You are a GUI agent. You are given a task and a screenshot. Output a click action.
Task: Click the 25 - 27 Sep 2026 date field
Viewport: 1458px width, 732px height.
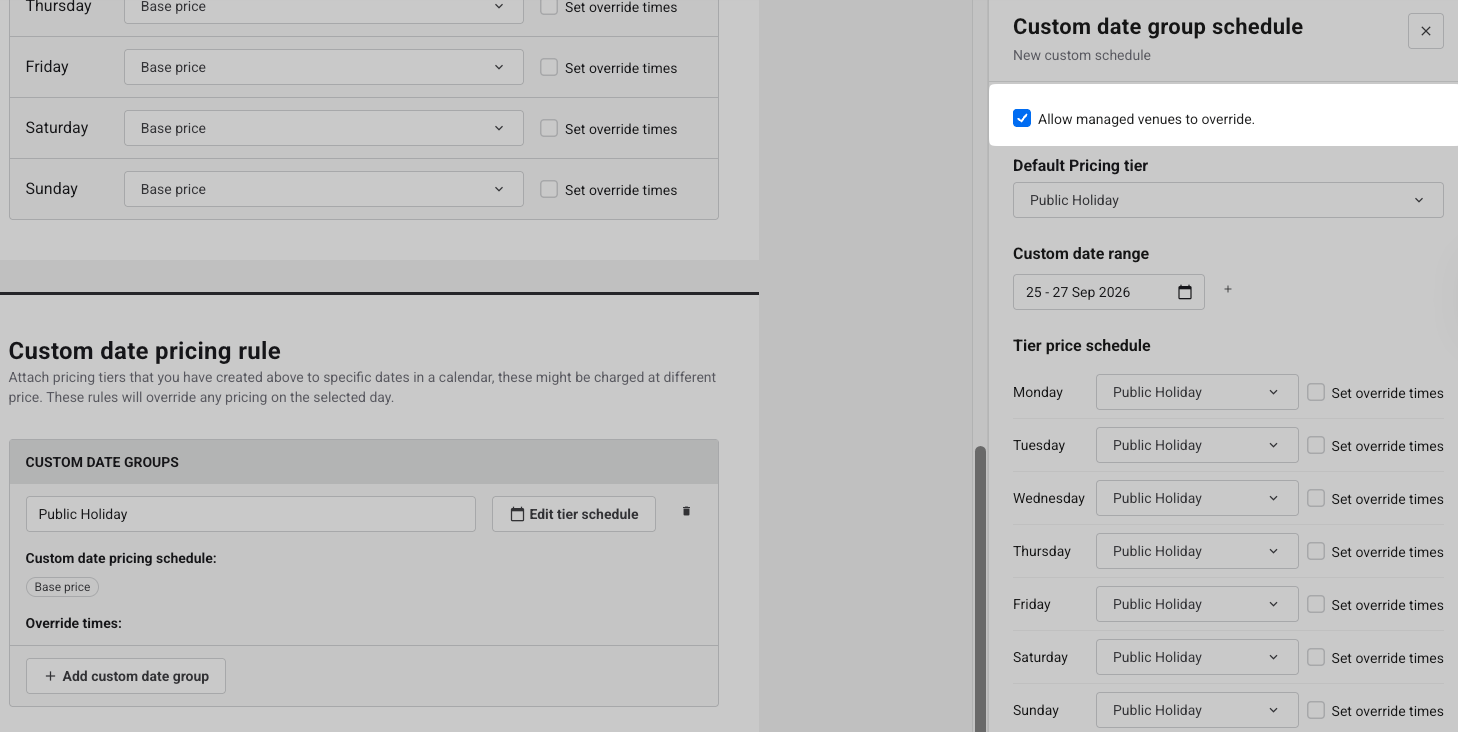point(1109,292)
